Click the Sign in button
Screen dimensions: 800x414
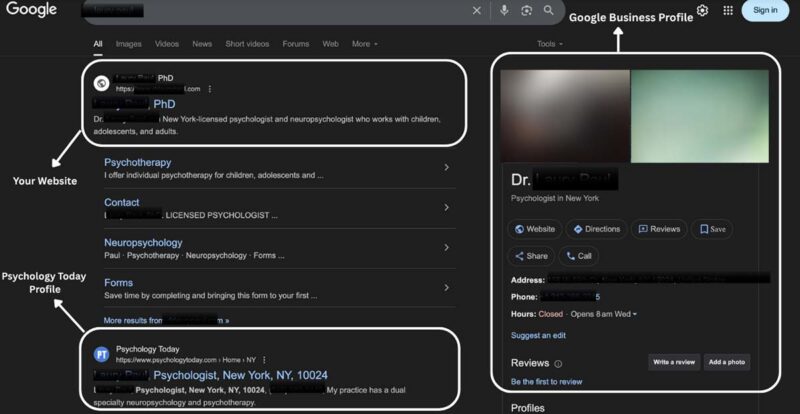[x=765, y=10]
